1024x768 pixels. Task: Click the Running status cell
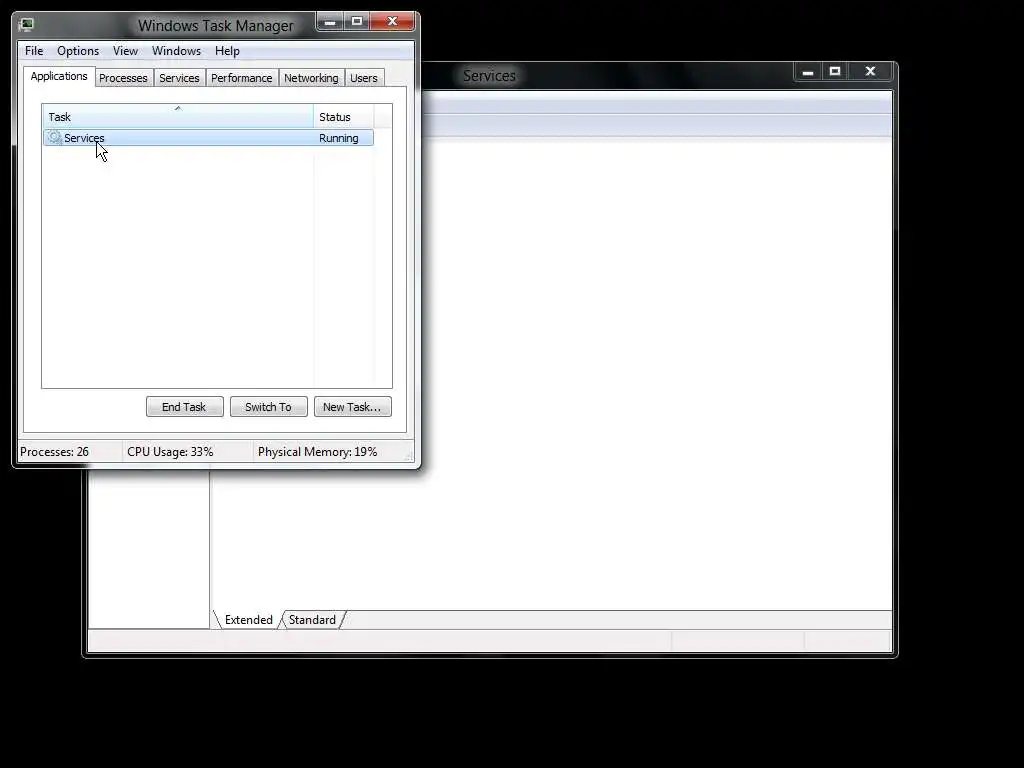(x=339, y=138)
